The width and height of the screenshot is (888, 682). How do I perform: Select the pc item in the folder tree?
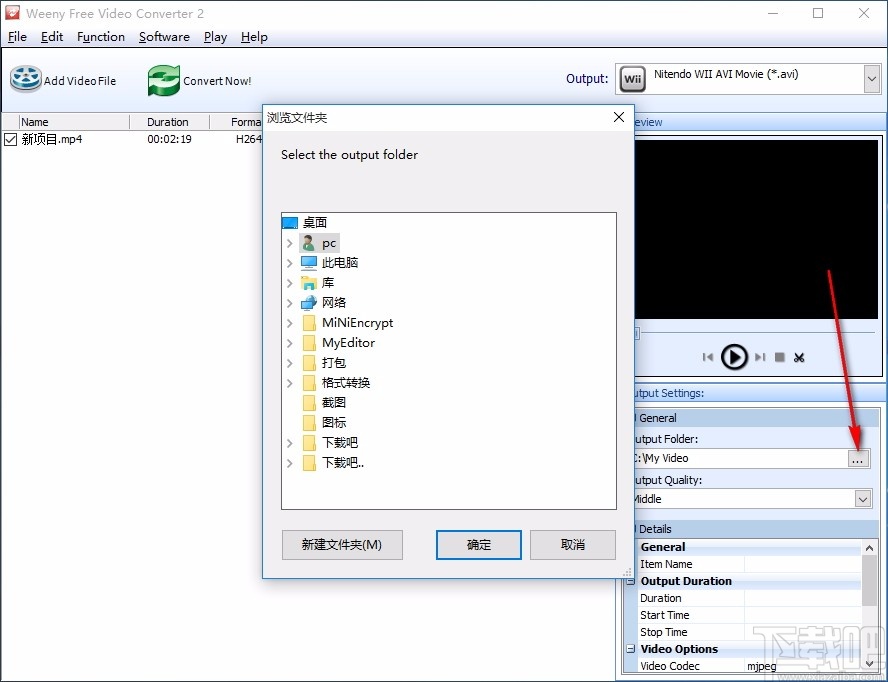329,242
